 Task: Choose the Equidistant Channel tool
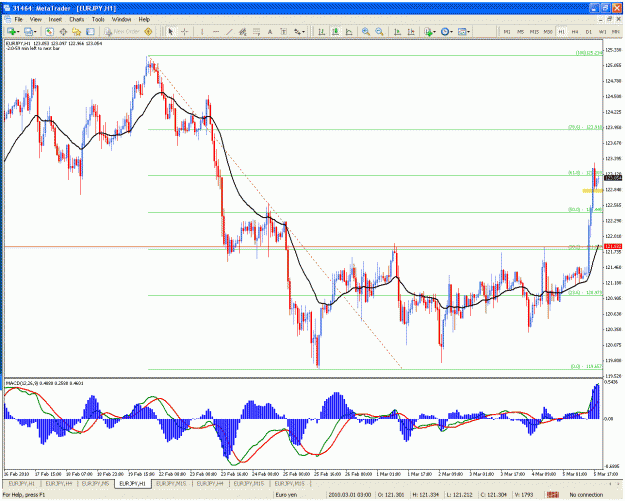pos(243,32)
